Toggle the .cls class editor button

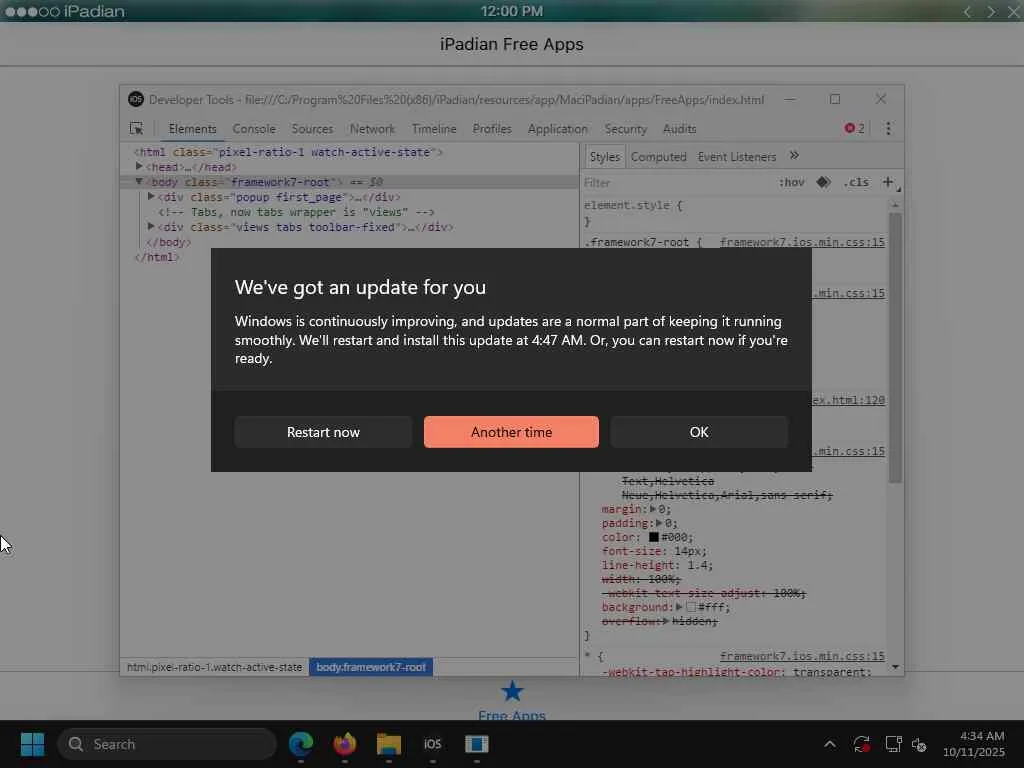click(856, 183)
